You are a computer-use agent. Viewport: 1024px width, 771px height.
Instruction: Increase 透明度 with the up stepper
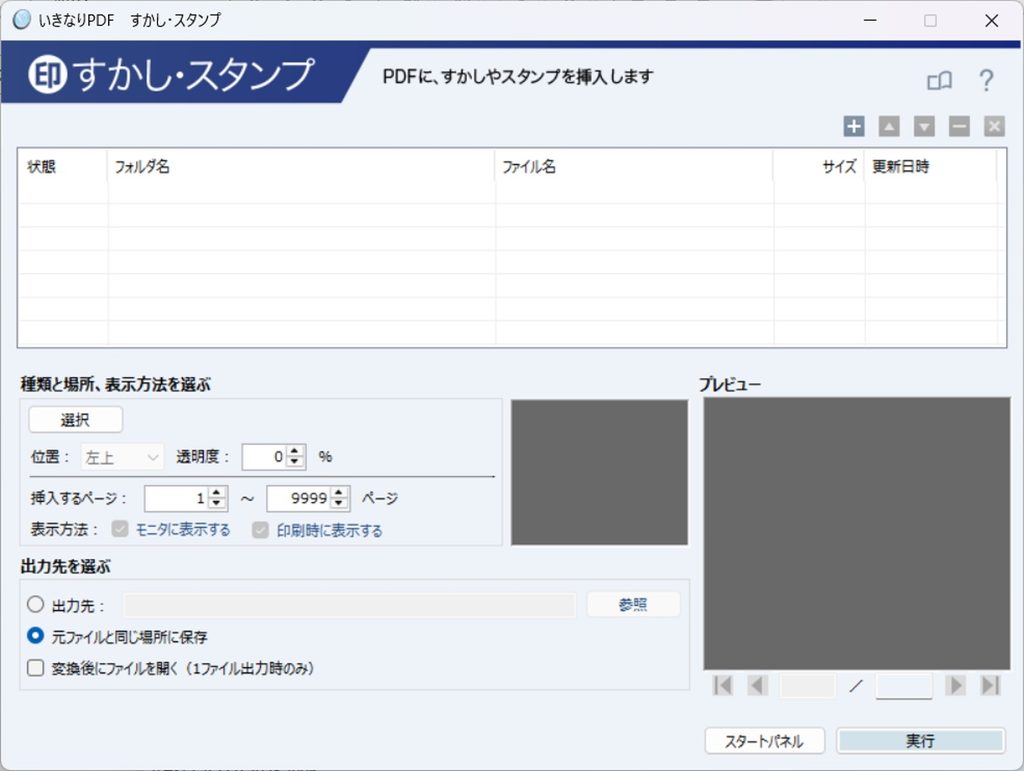coord(295,451)
